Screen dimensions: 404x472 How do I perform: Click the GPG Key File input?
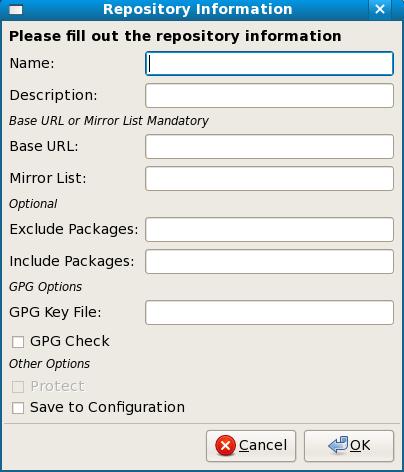(x=269, y=312)
